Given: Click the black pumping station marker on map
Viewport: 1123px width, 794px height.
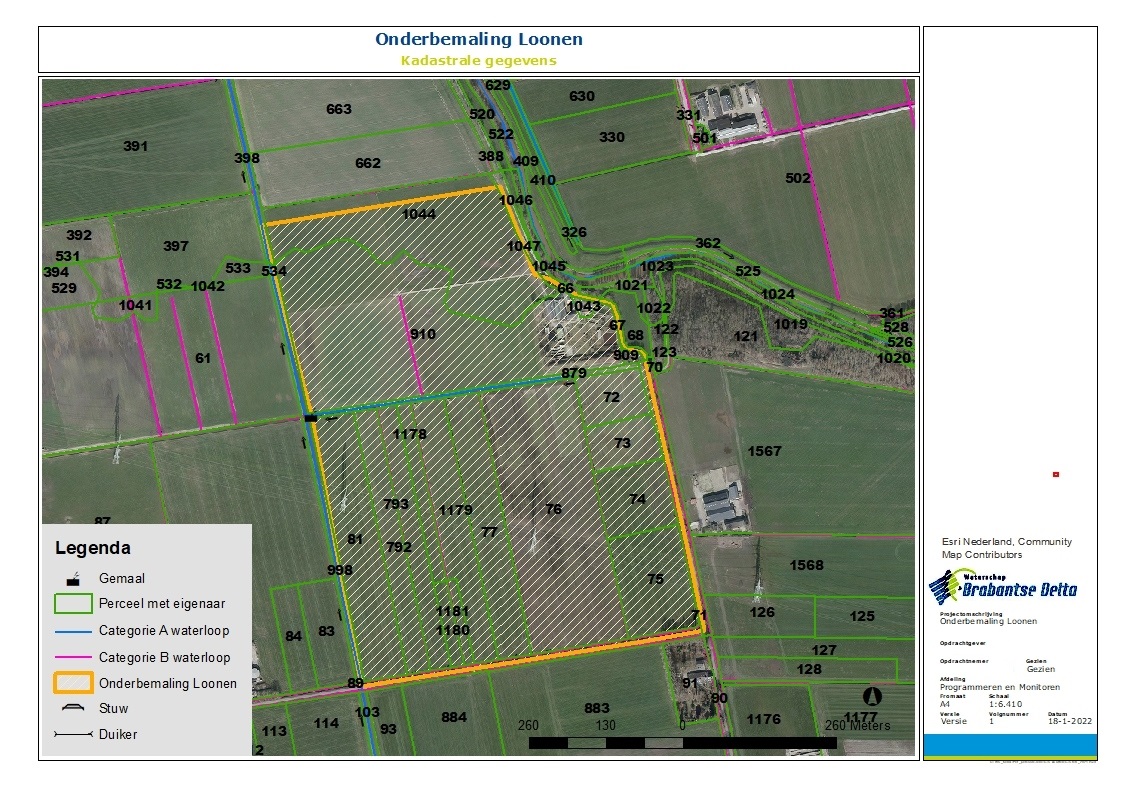Looking at the screenshot, I should pos(310,417).
